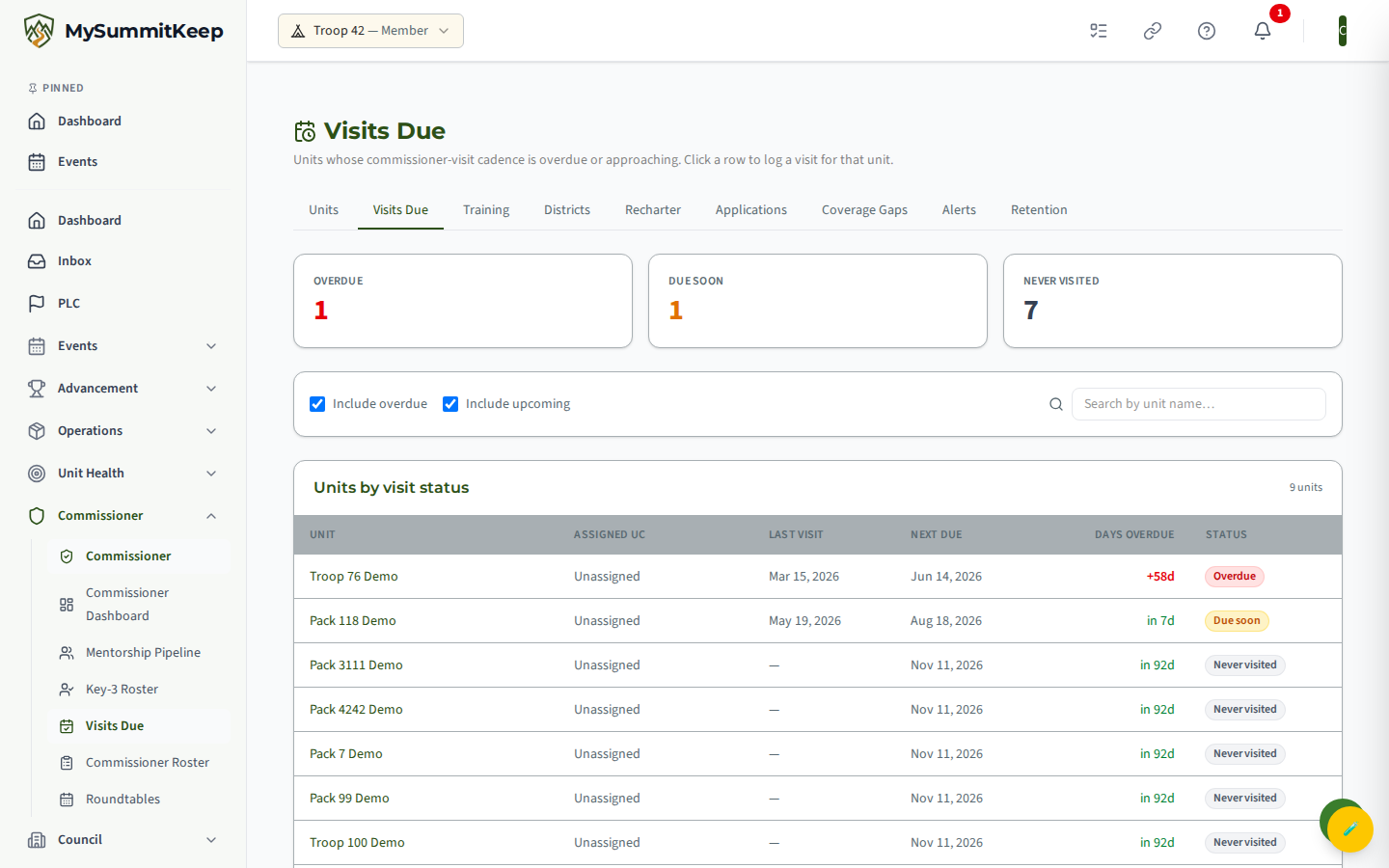Click the Commissioner Dashboard grid icon
The height and width of the screenshot is (868, 1389).
pos(67,605)
